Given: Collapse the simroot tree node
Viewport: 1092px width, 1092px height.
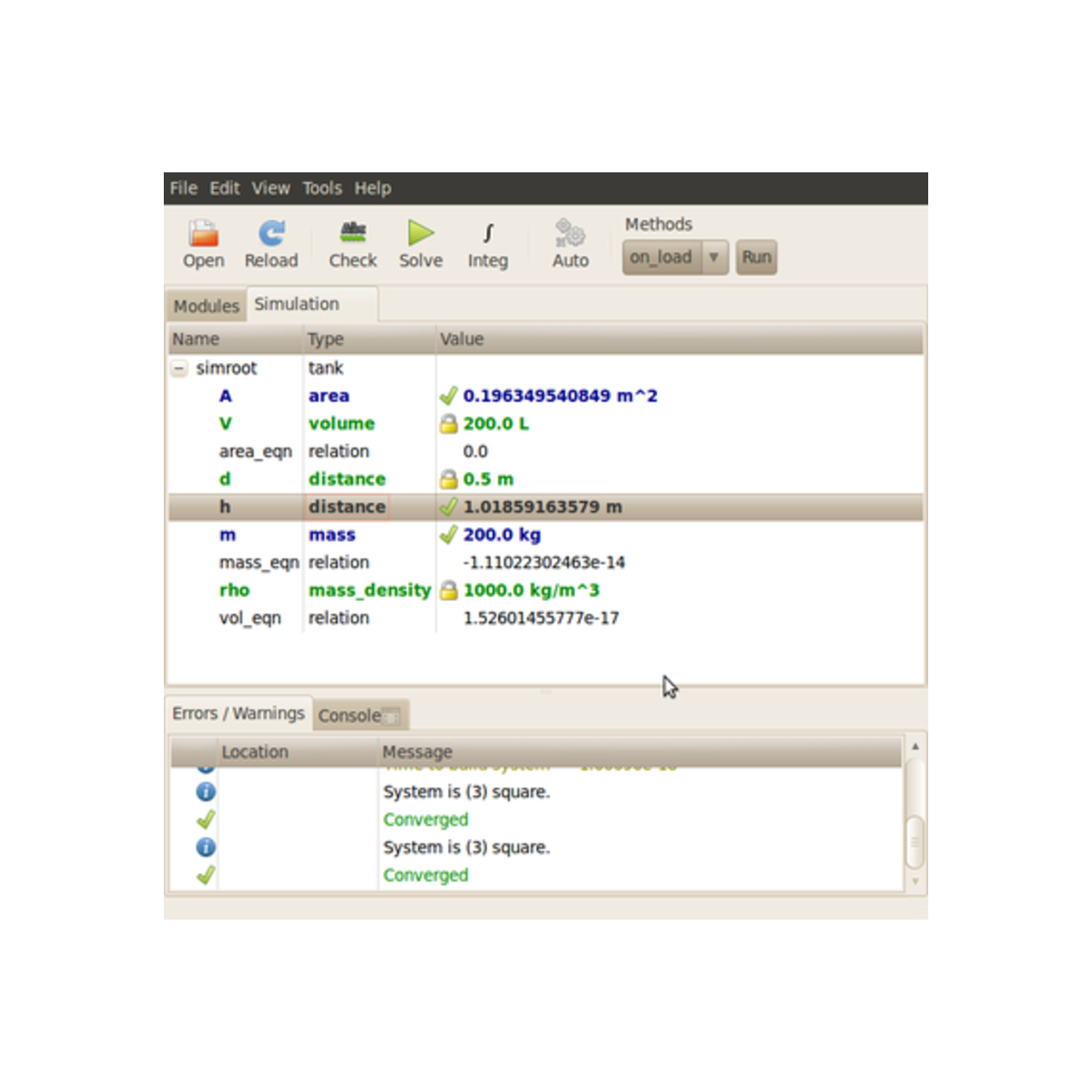Looking at the screenshot, I should [x=179, y=368].
